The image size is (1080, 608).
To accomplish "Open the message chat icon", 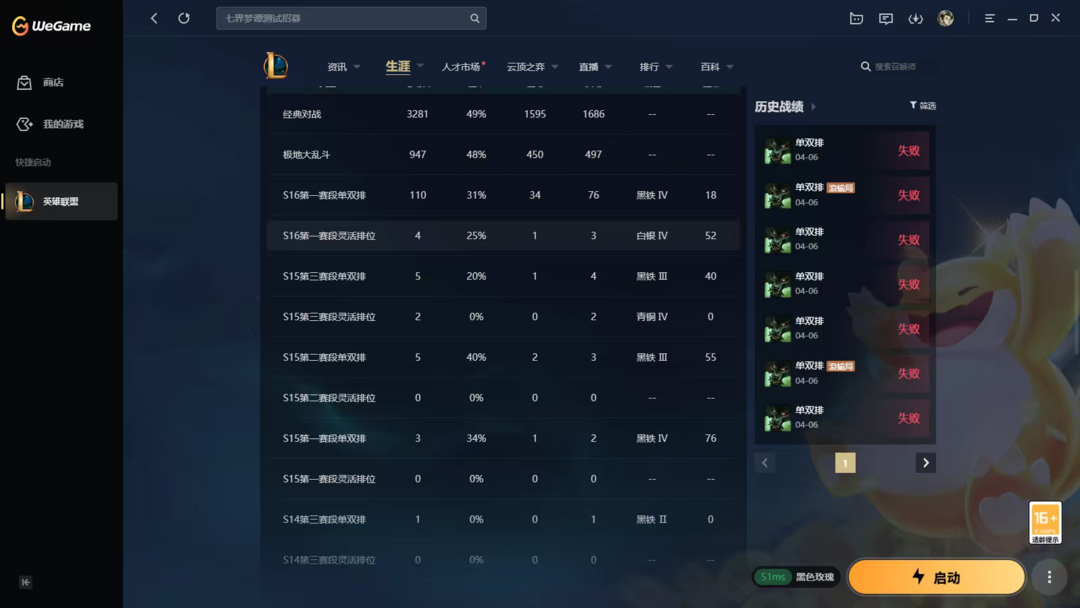I will click(x=886, y=18).
